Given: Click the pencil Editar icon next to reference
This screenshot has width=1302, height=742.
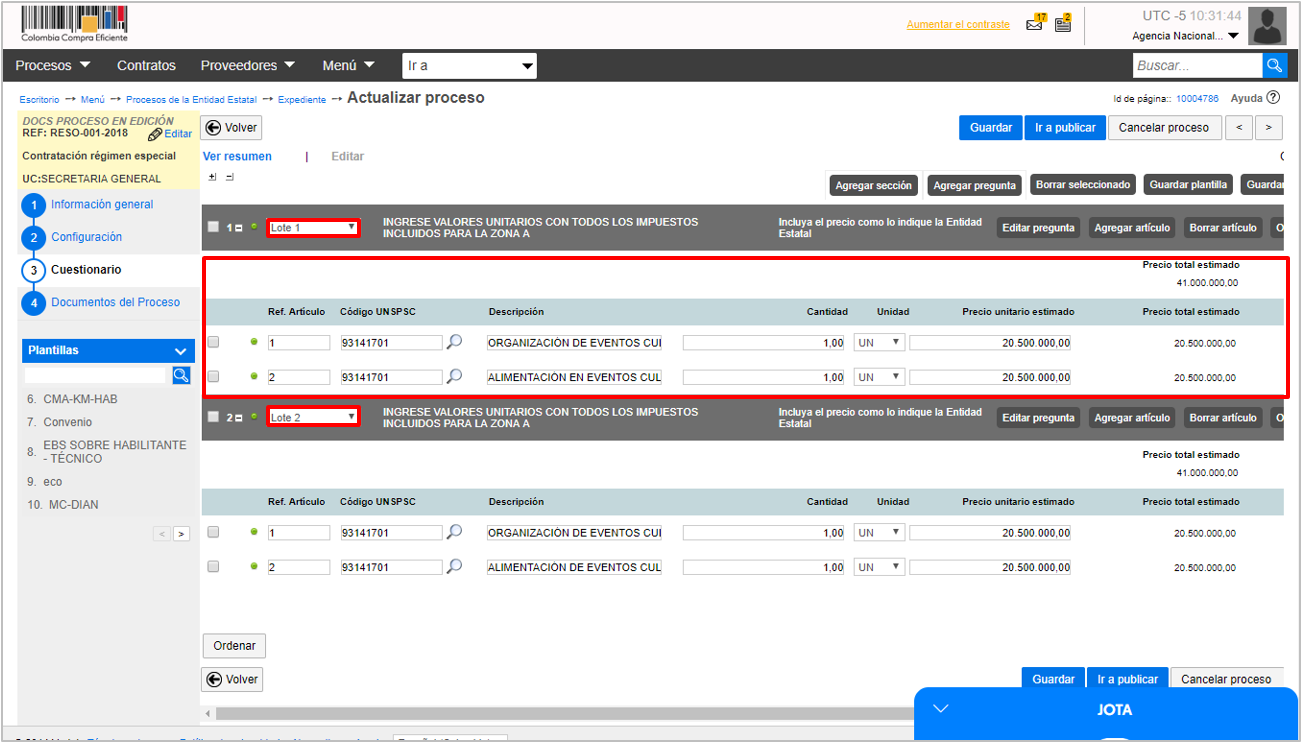Looking at the screenshot, I should (155, 134).
